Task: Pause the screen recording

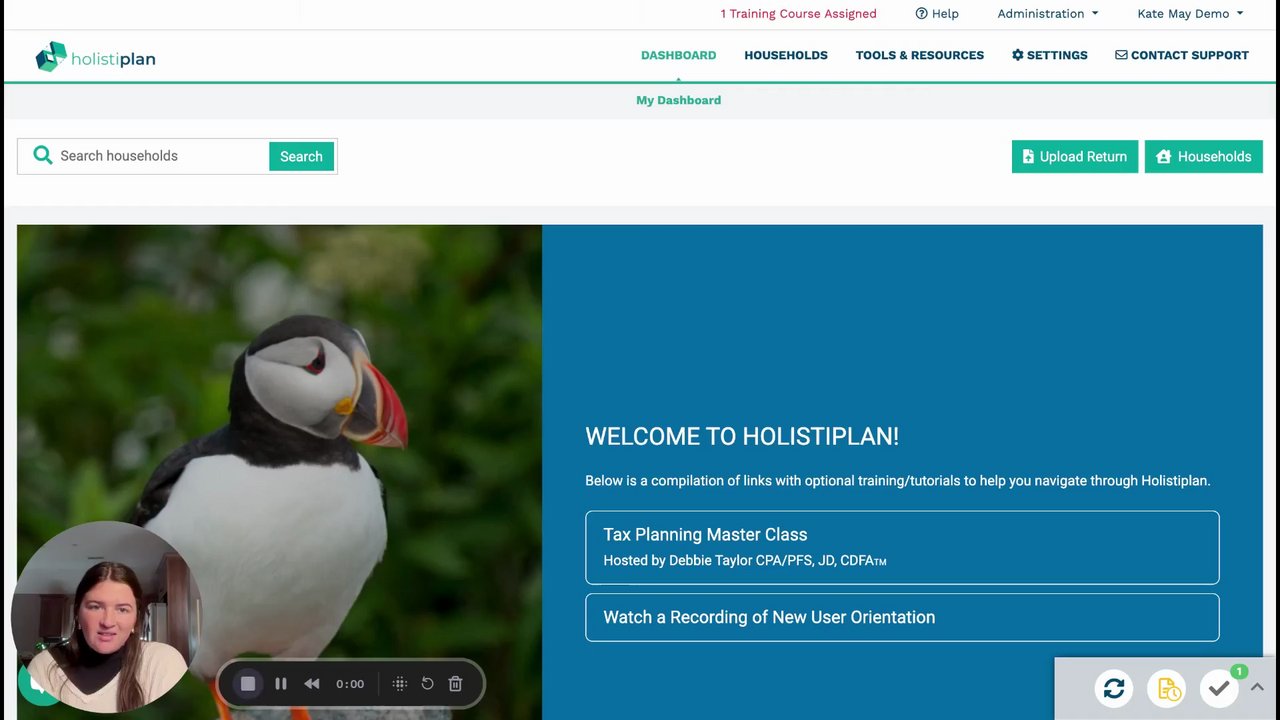Action: click(x=281, y=684)
